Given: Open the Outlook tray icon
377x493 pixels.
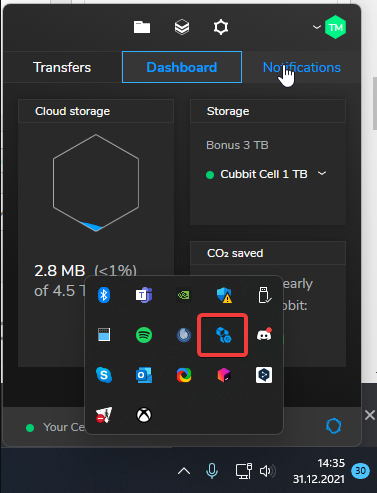Looking at the screenshot, I should click(x=144, y=375).
